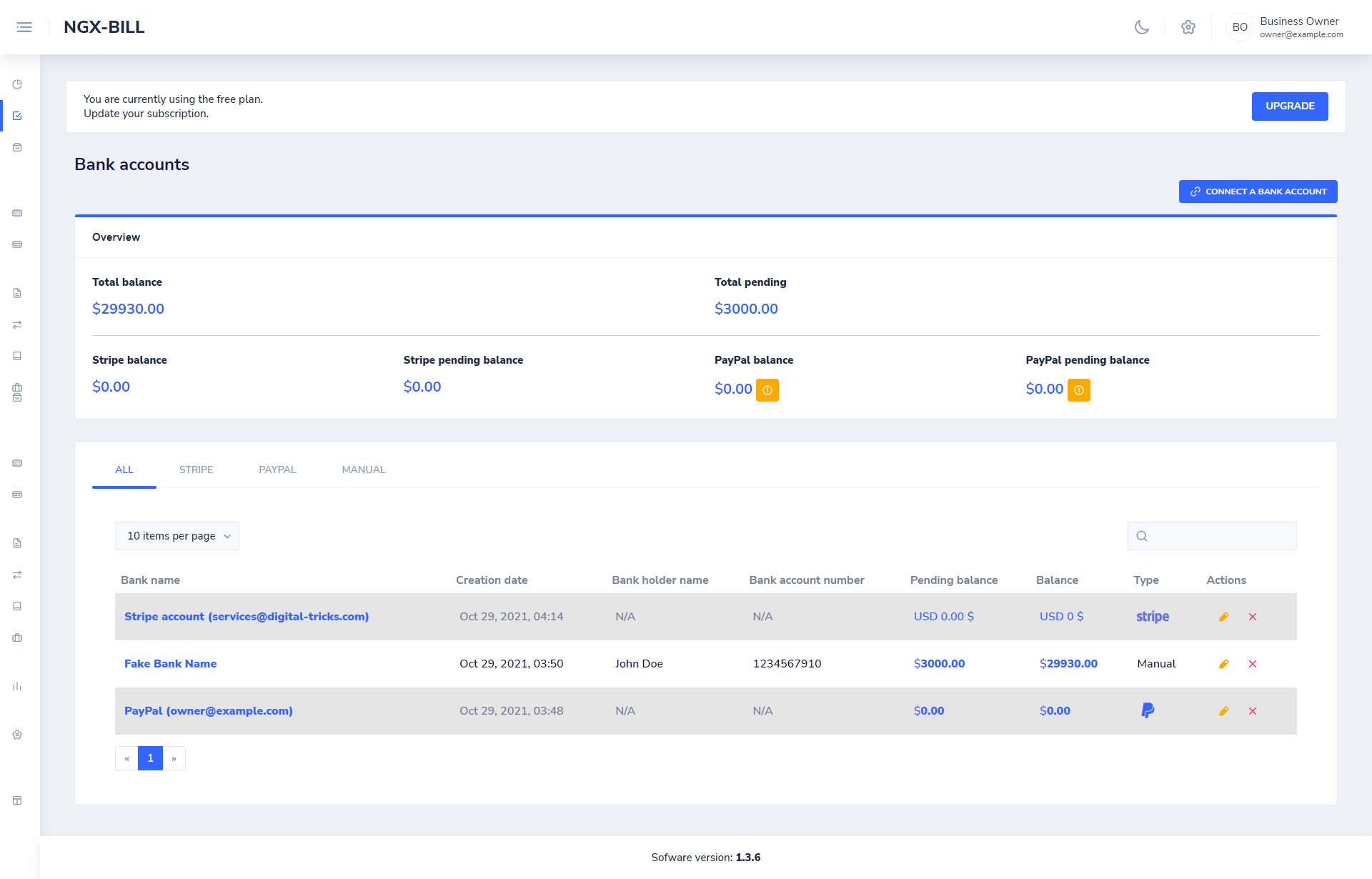Click the UPGRADE button
The width and height of the screenshot is (1372, 879).
pyautogui.click(x=1289, y=106)
